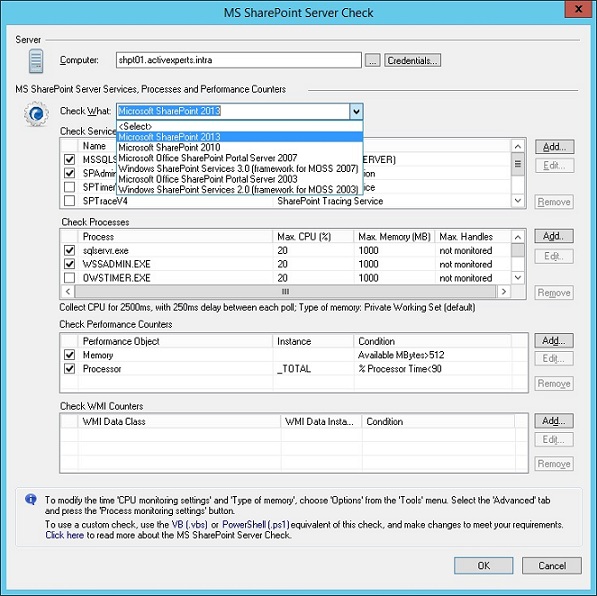Click the Max. Handles column header
The width and height of the screenshot is (597, 596).
[473, 236]
